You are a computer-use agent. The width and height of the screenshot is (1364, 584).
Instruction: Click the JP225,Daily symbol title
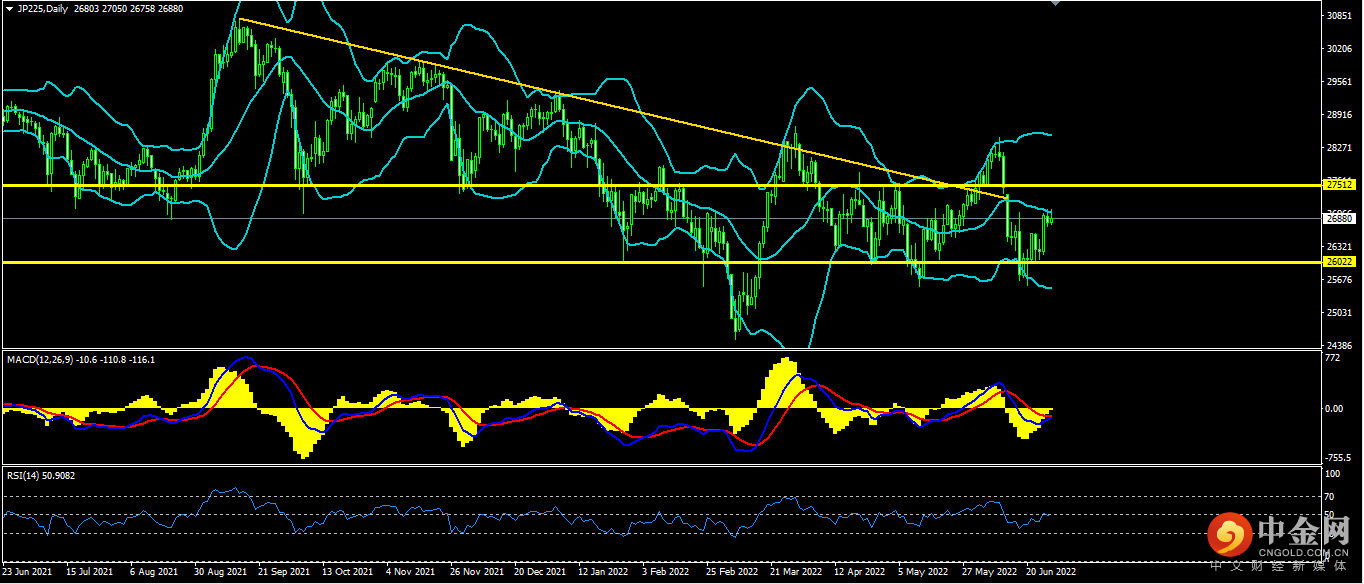coord(43,8)
